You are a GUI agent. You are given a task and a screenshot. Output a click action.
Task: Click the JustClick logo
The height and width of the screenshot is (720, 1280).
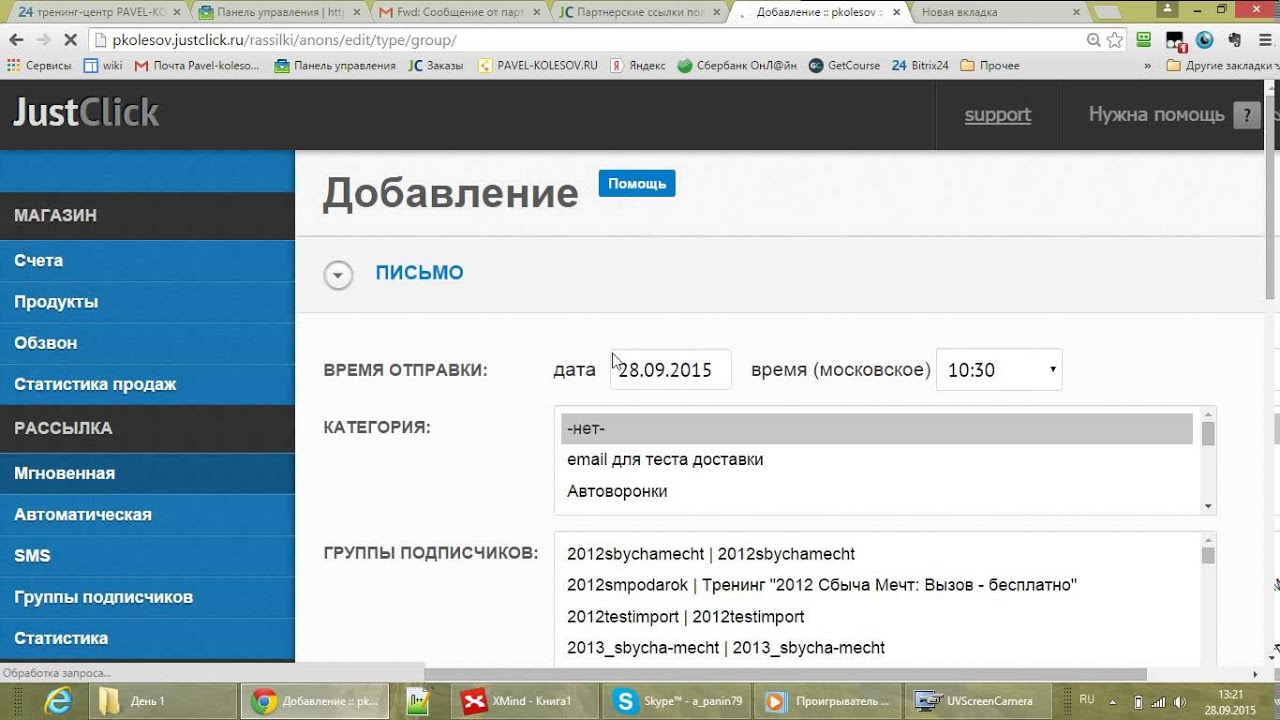coord(86,113)
